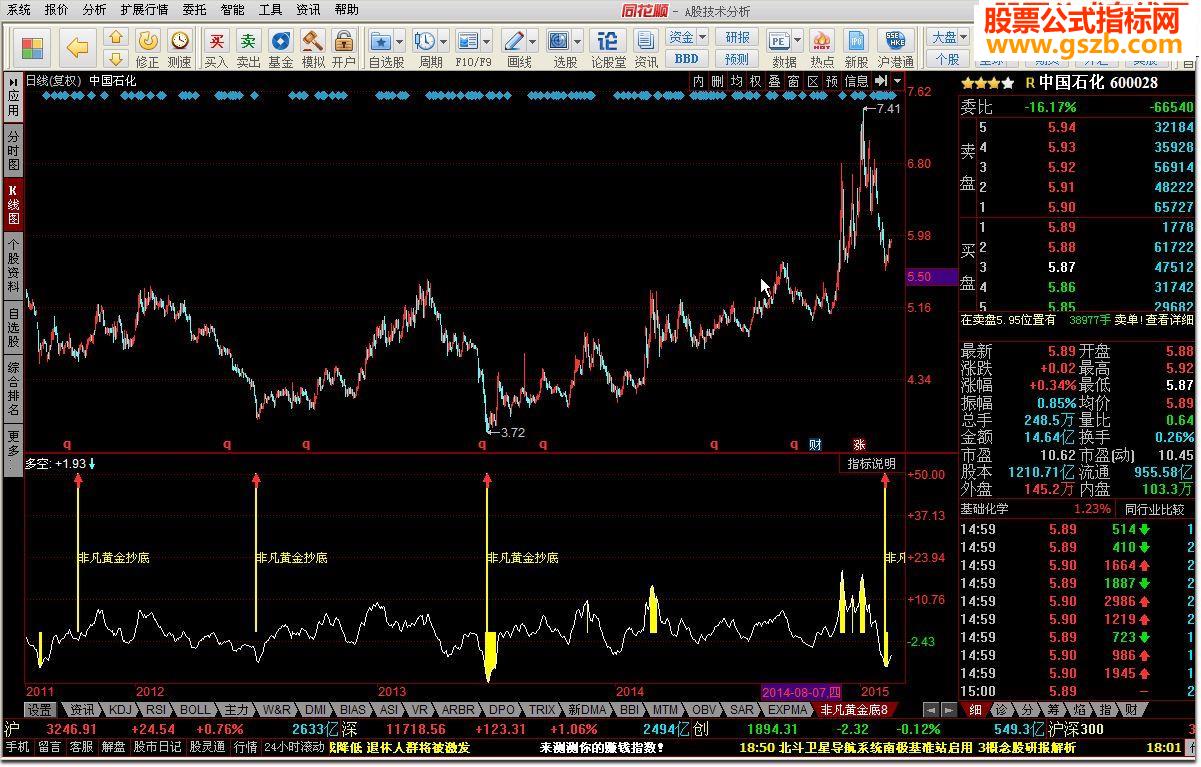Expand the F10/F9 dropdown arrow
Image resolution: width=1201 pixels, height=767 pixels.
pyautogui.click(x=487, y=42)
